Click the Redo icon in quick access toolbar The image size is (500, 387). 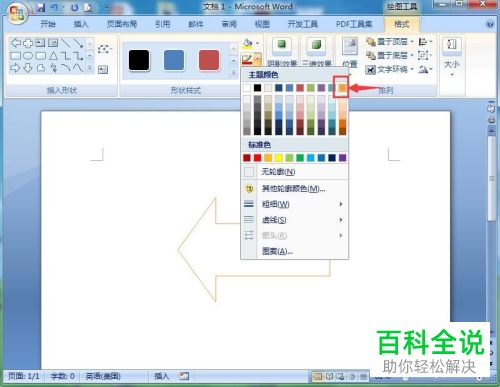(74, 7)
